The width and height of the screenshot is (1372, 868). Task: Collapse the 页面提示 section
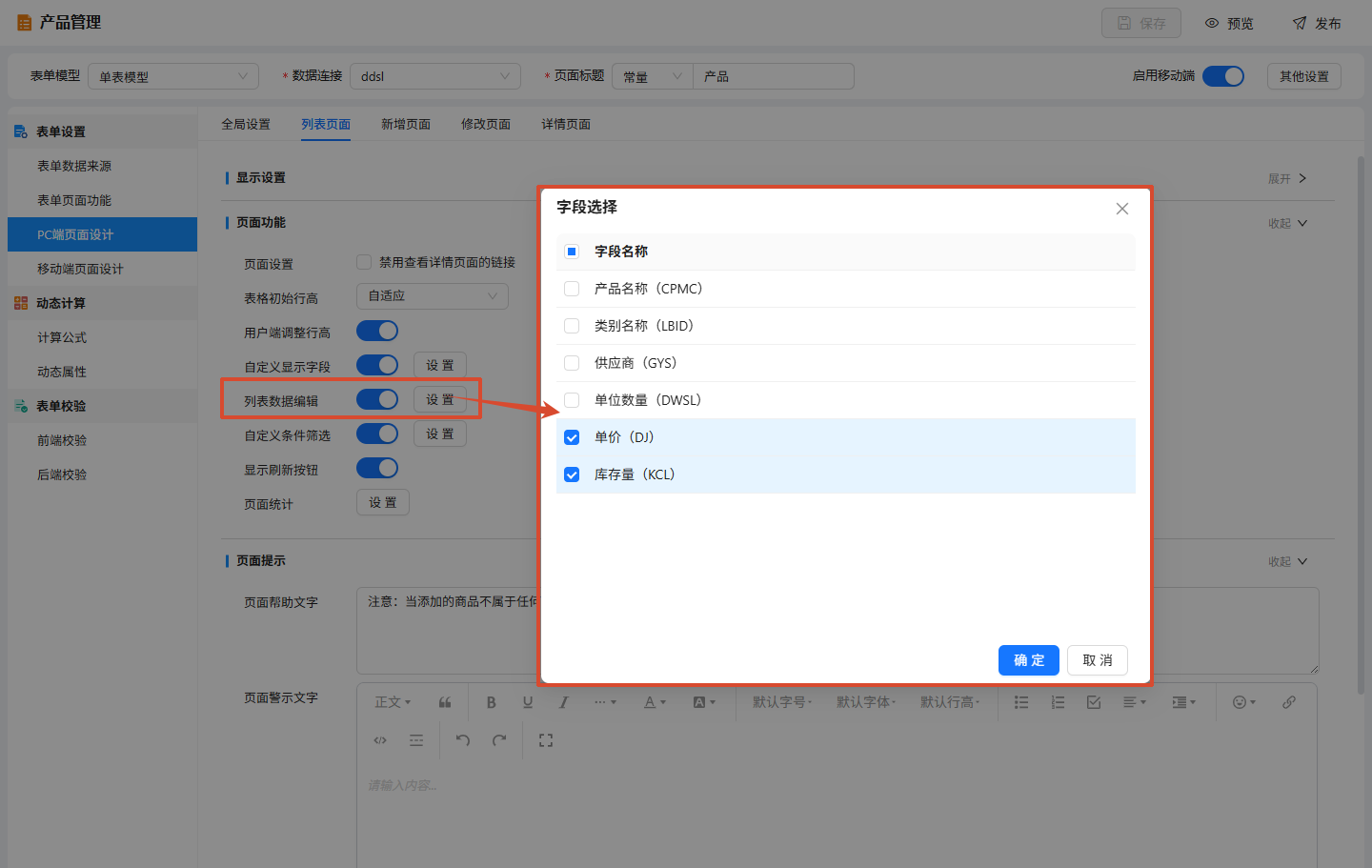pos(1288,561)
